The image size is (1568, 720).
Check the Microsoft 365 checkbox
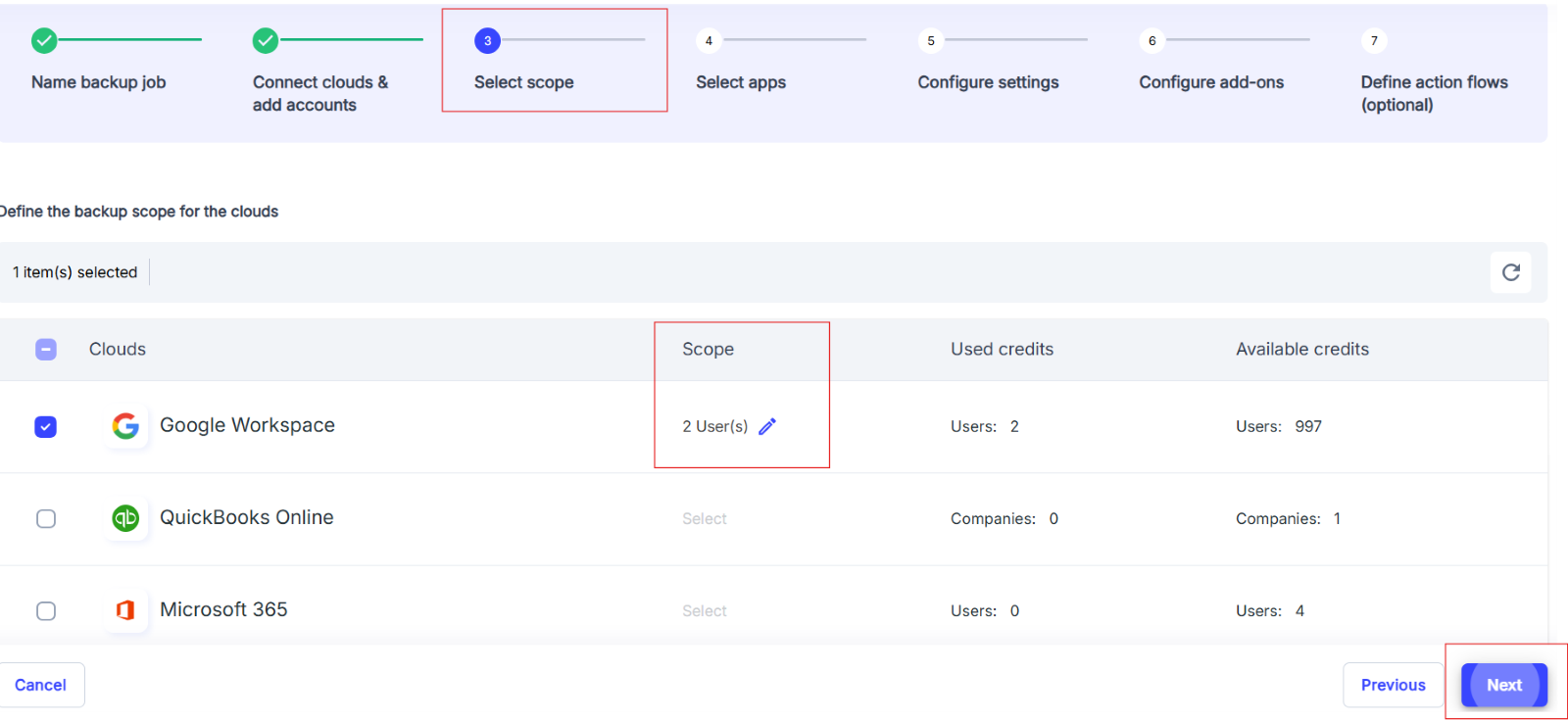point(45,610)
